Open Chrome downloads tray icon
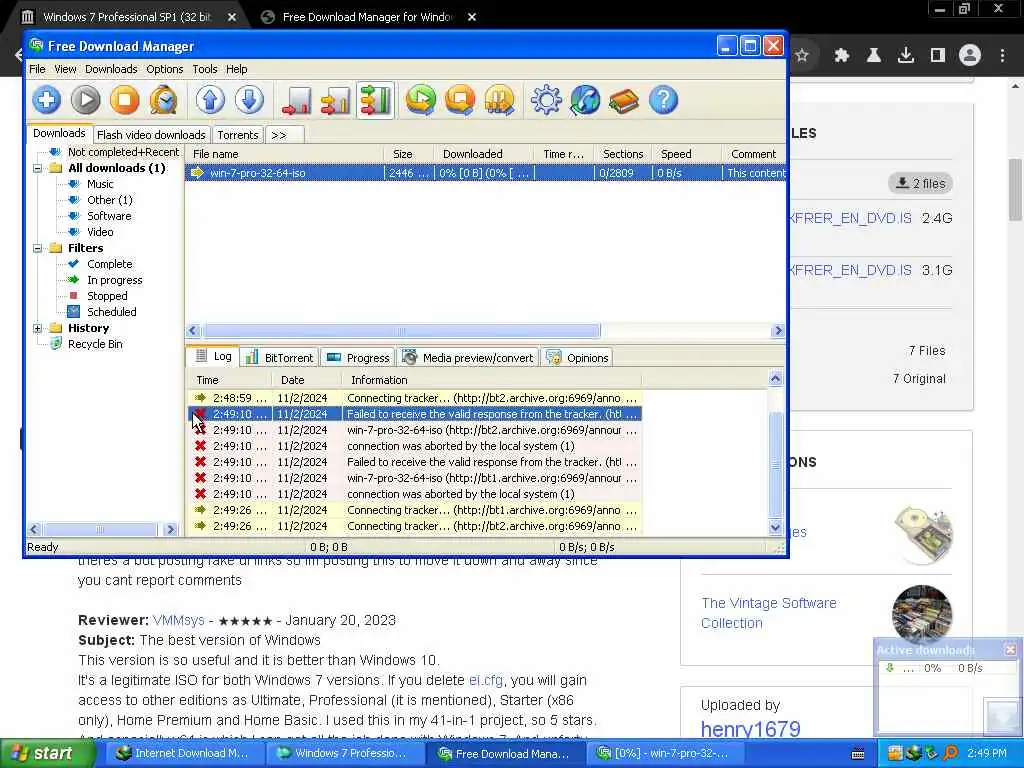 (906, 56)
